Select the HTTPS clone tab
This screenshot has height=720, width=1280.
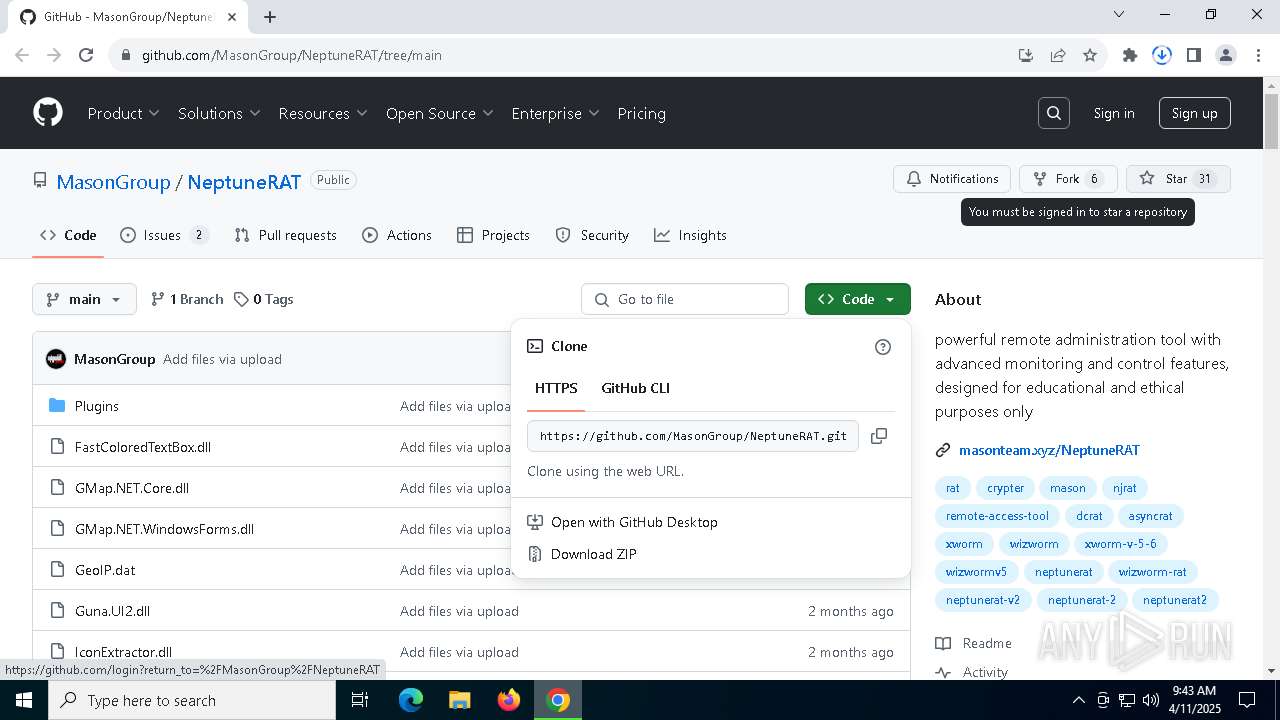click(x=556, y=388)
